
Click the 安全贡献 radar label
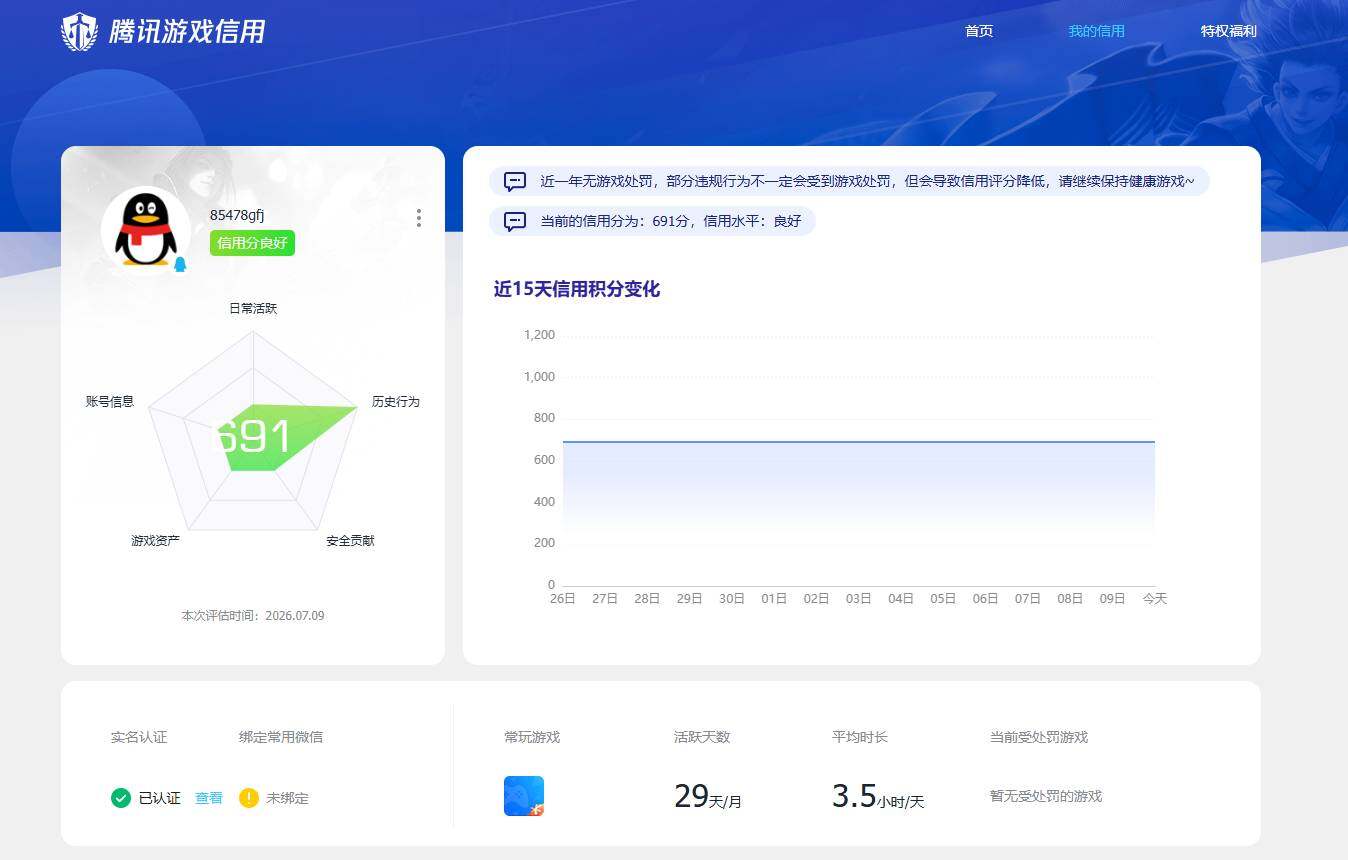[x=350, y=541]
